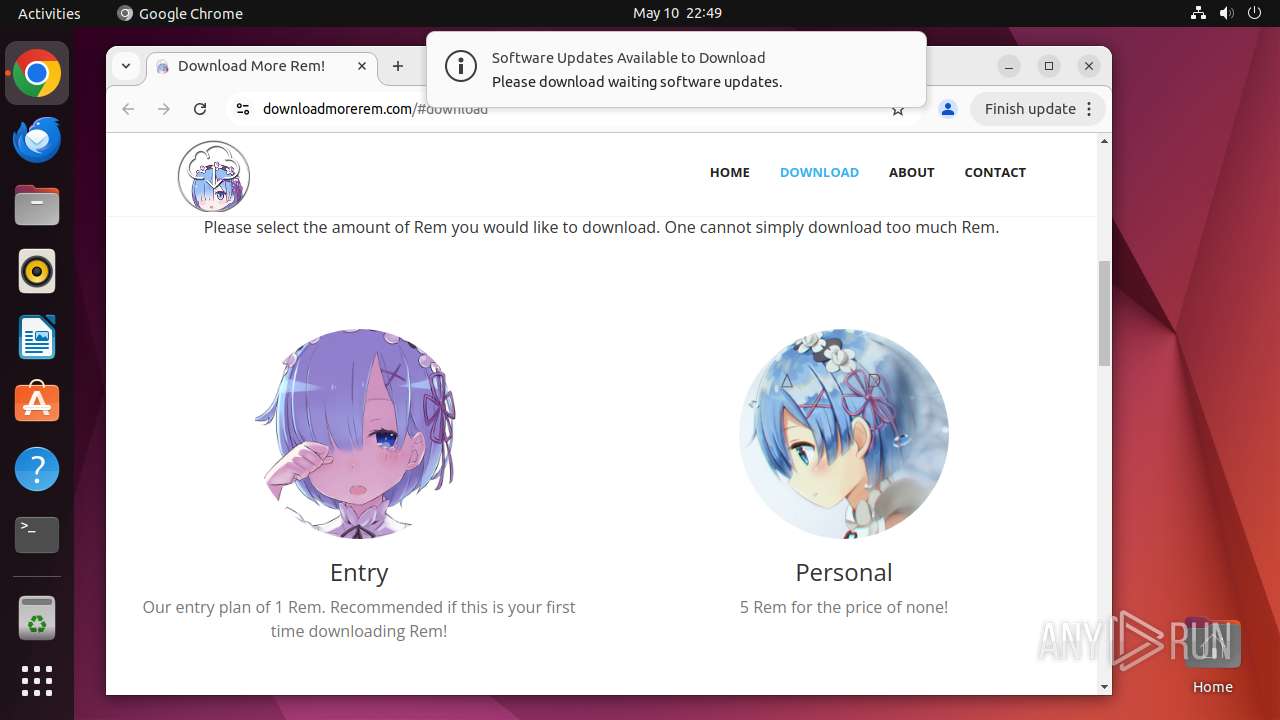Image resolution: width=1280 pixels, height=720 pixels.
Task: Show the applications grid
Action: click(37, 681)
